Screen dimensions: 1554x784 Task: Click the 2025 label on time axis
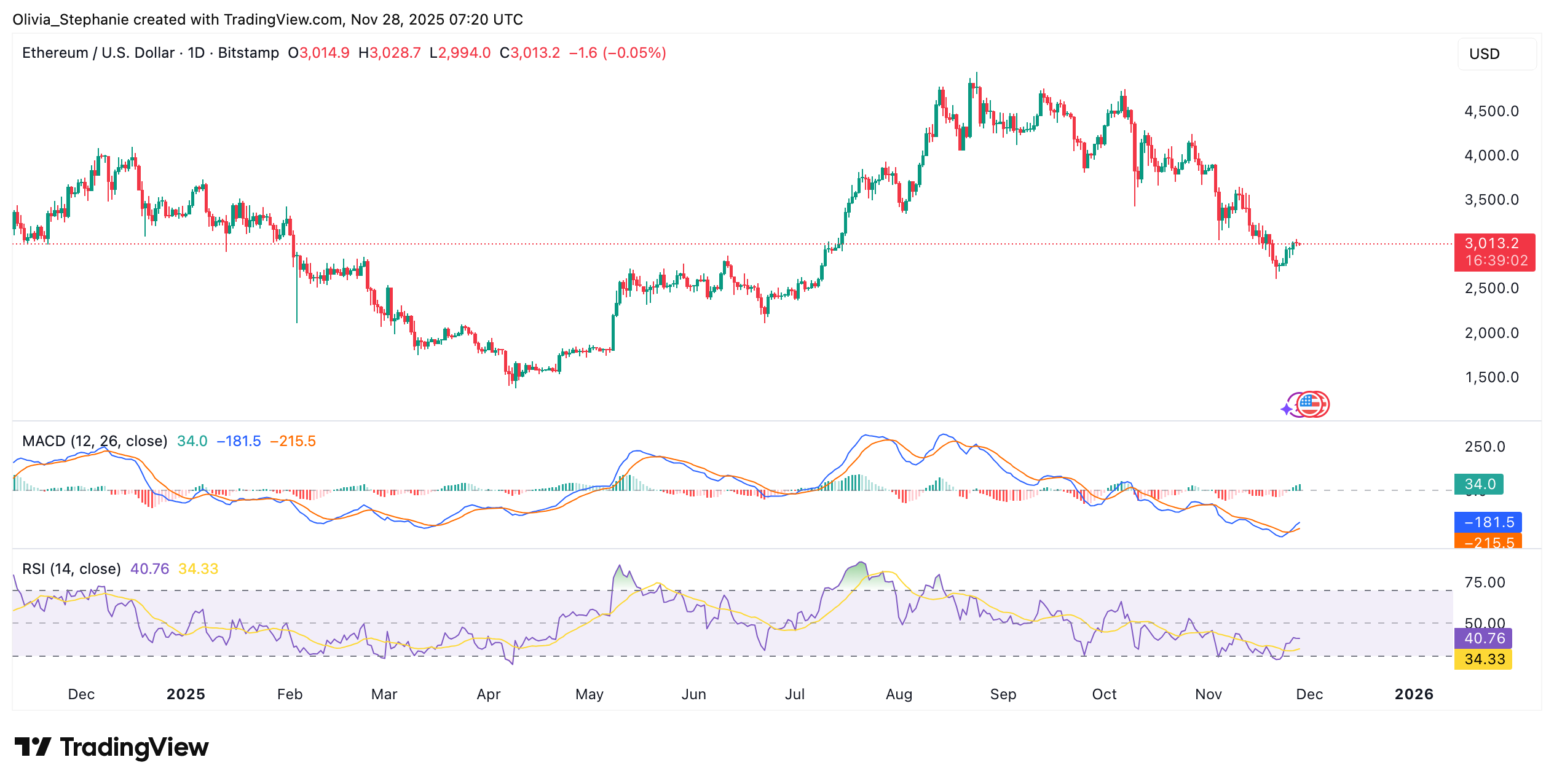186,694
